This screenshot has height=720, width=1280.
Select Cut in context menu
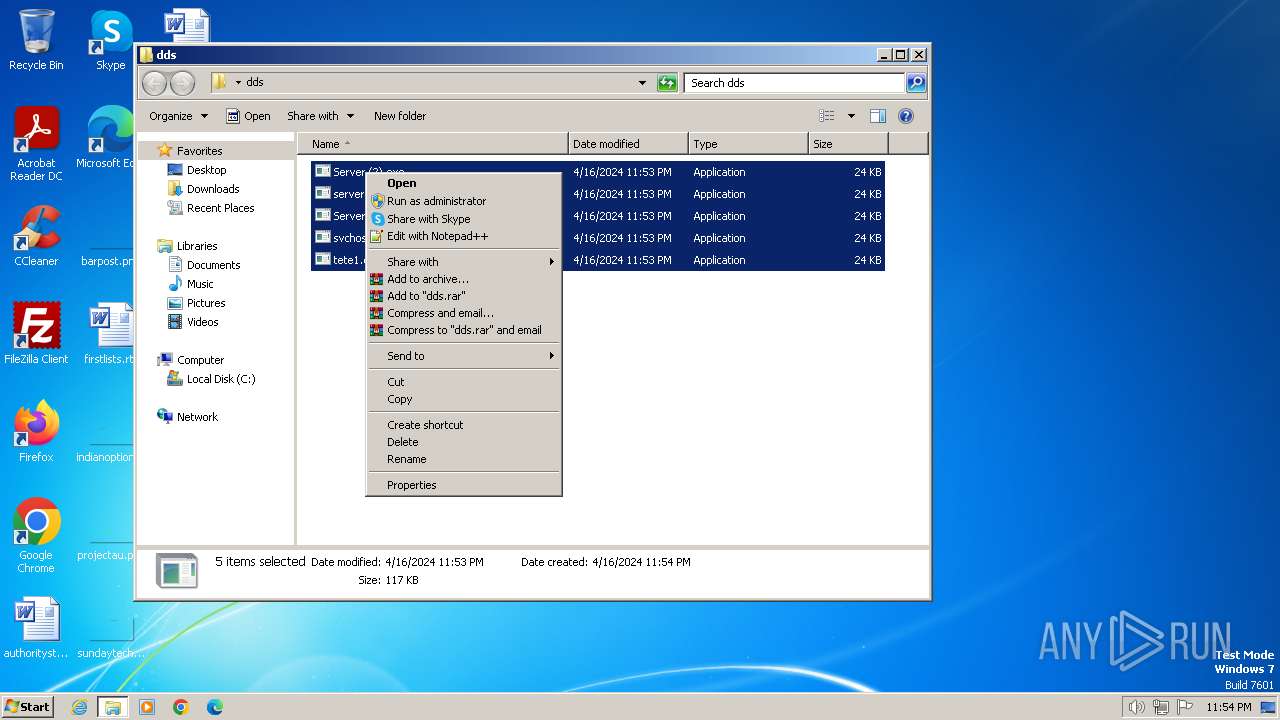point(464,382)
